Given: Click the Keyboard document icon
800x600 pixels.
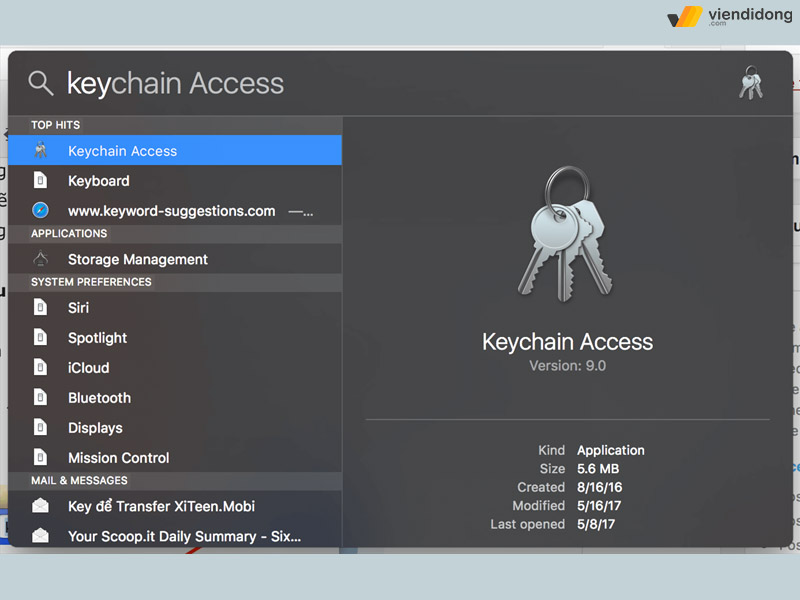Looking at the screenshot, I should pyautogui.click(x=40, y=180).
